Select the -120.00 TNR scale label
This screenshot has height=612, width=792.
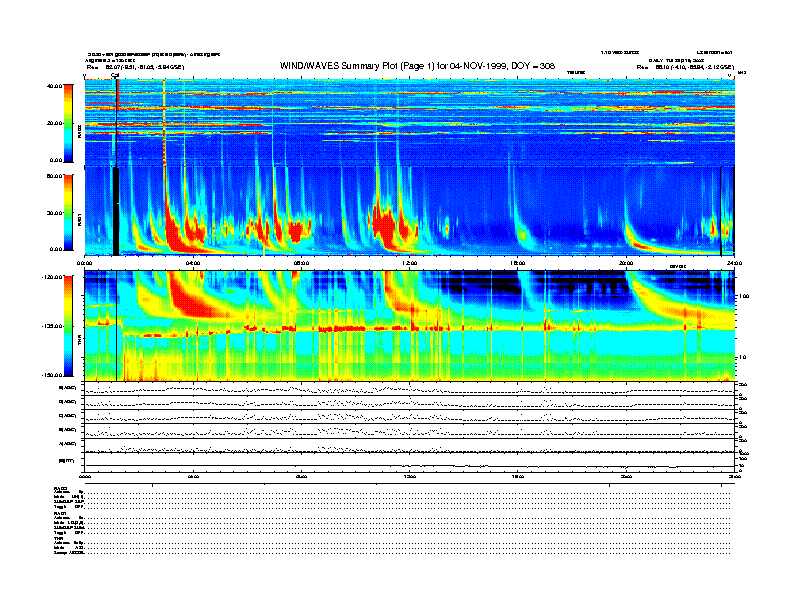click(x=53, y=277)
